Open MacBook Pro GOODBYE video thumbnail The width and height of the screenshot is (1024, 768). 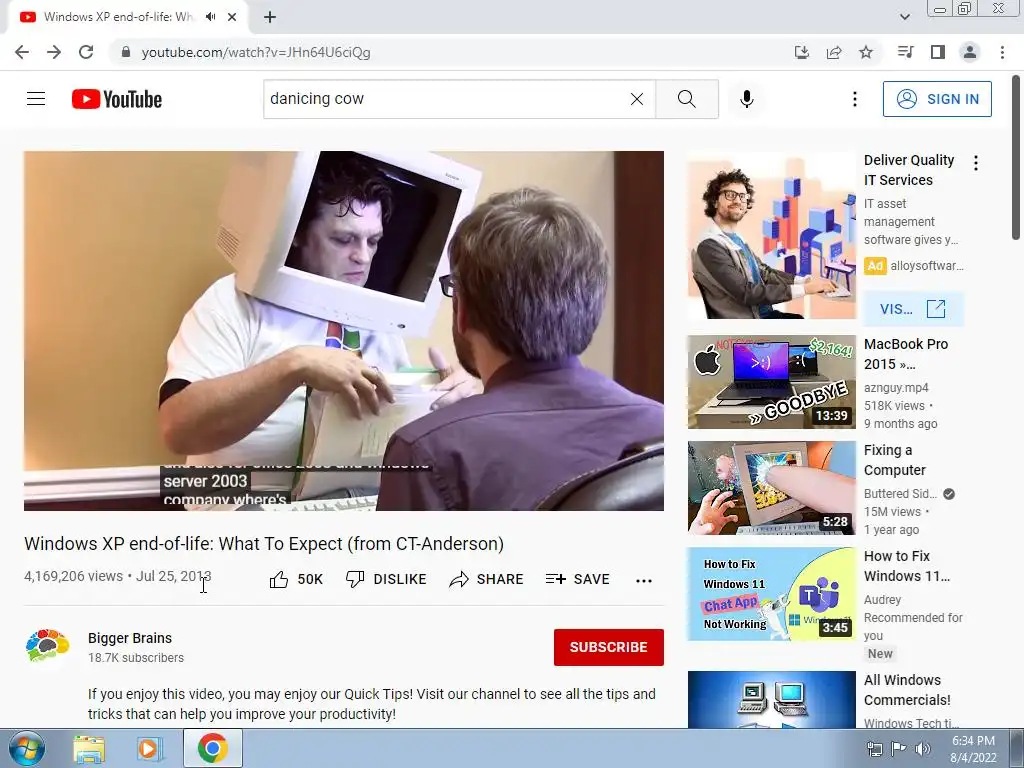tap(771, 381)
